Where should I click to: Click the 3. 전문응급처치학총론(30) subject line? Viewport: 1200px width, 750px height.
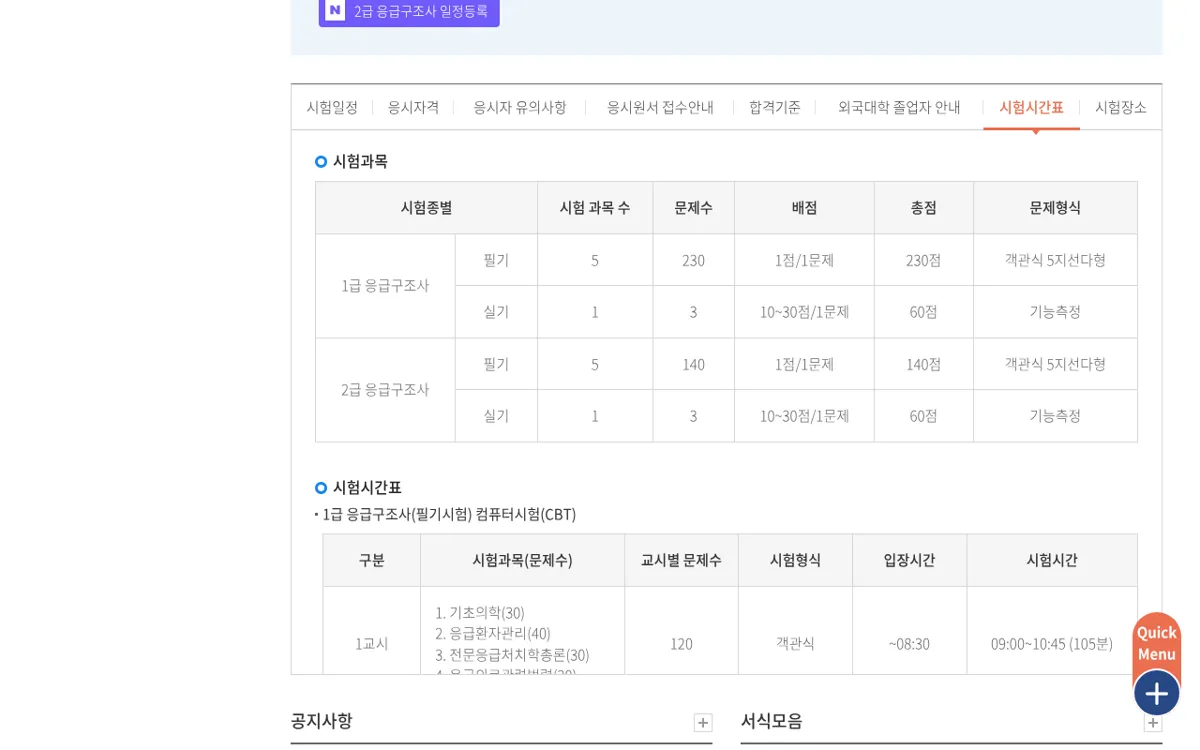[x=512, y=655]
